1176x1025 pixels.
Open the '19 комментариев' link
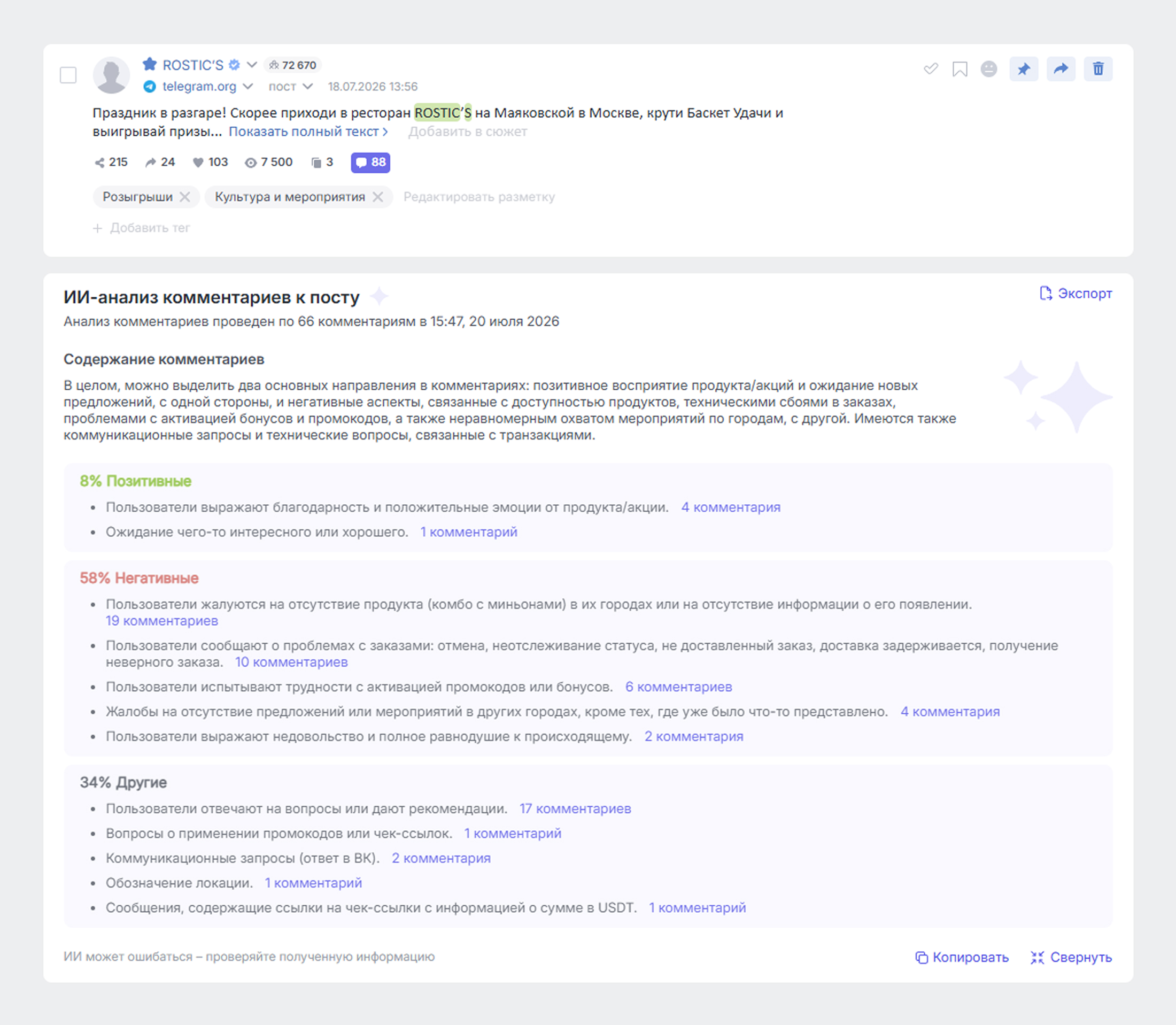coord(162,621)
